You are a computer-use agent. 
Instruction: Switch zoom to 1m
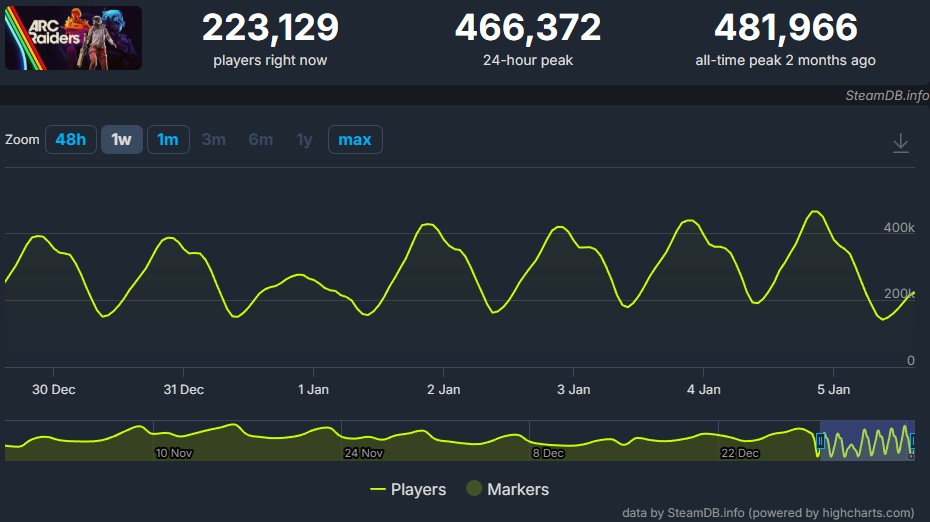(168, 140)
